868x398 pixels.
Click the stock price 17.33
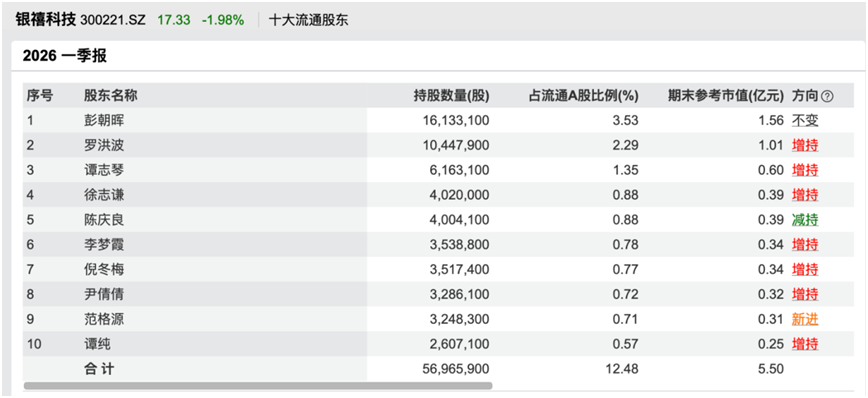pyautogui.click(x=174, y=20)
